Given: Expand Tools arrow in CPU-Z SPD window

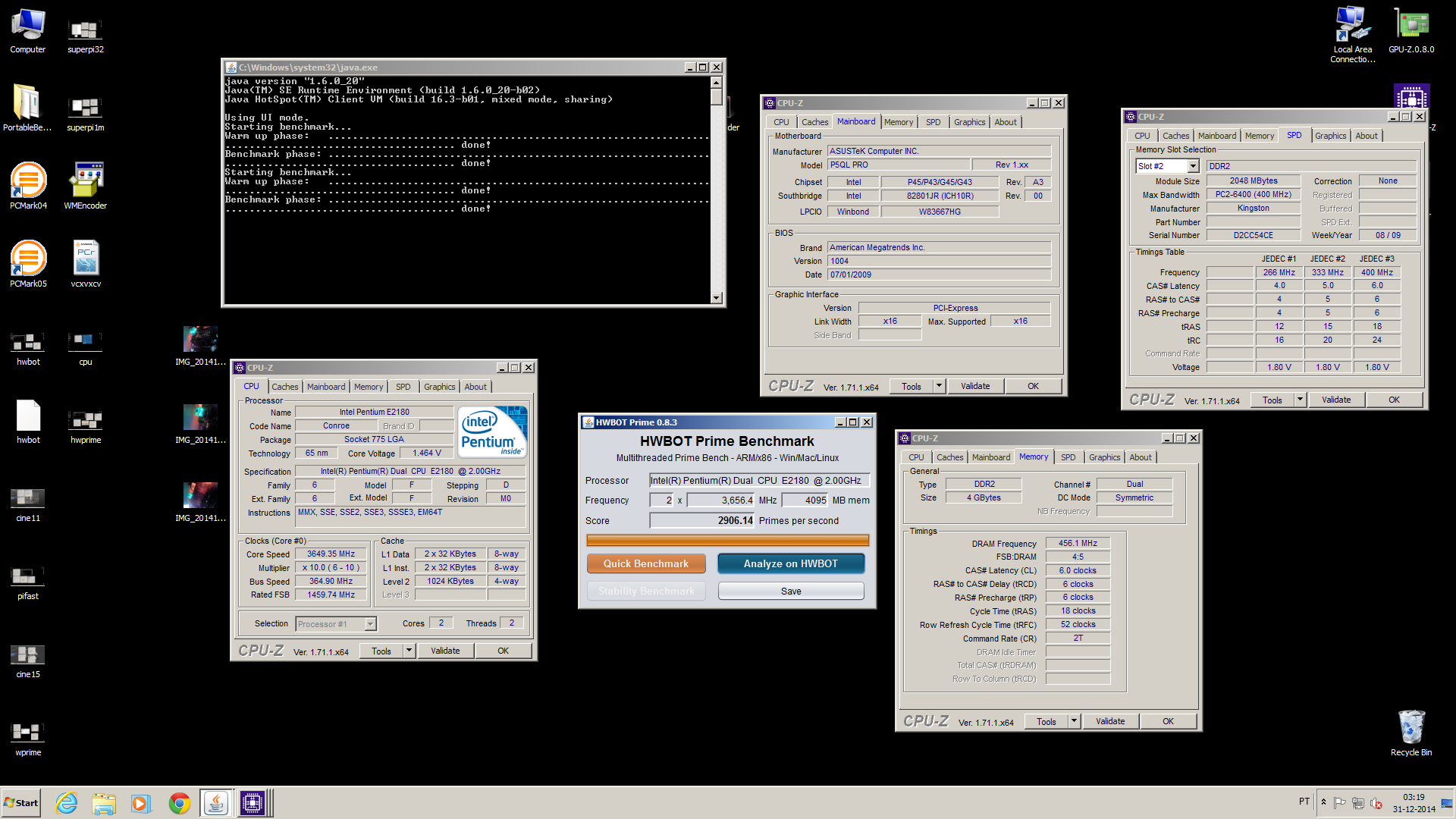Looking at the screenshot, I should [1300, 400].
